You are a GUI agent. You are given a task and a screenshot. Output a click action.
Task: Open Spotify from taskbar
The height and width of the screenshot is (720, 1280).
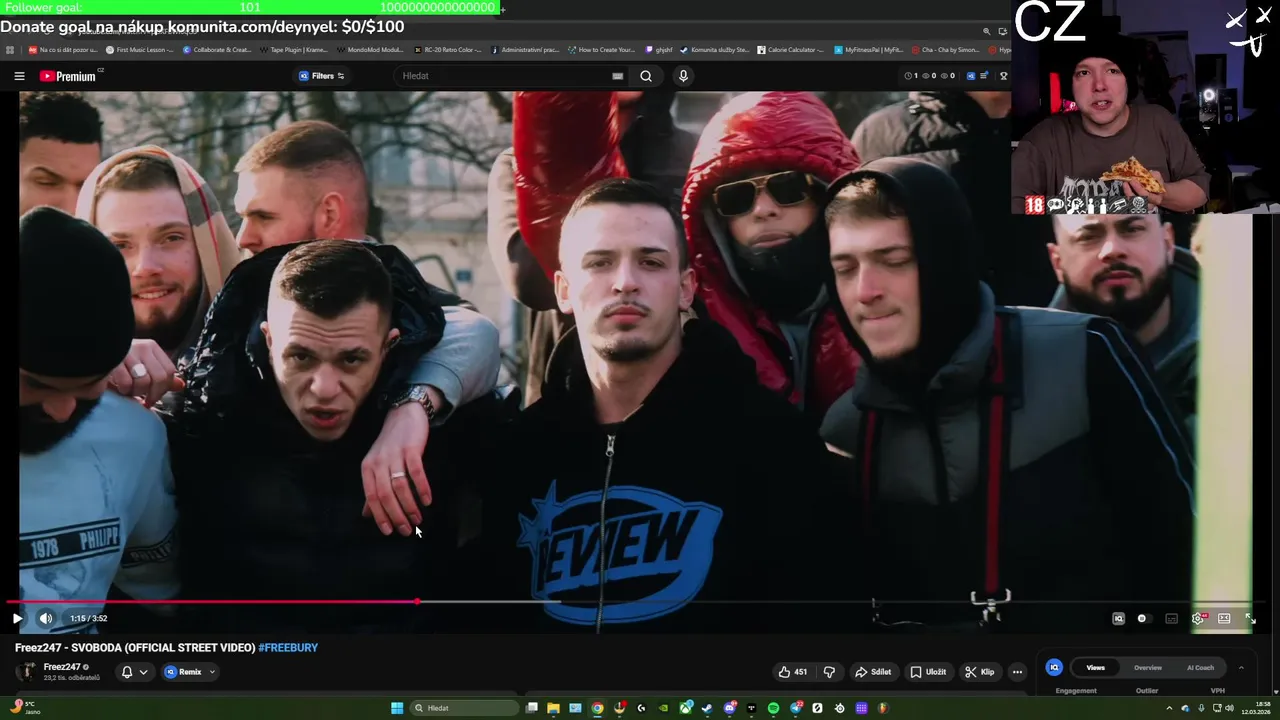773,708
